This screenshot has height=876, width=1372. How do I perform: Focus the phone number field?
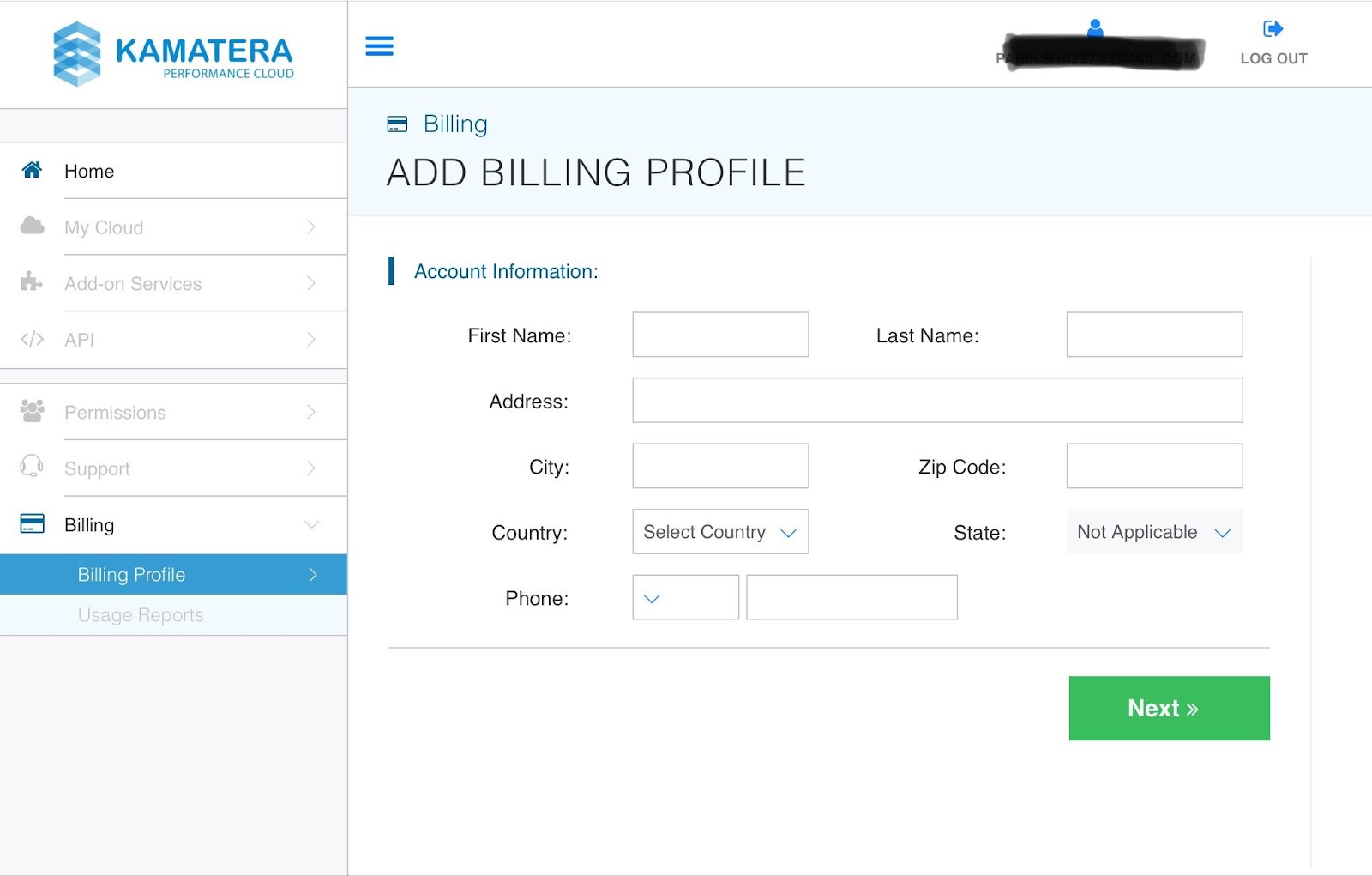(x=851, y=597)
